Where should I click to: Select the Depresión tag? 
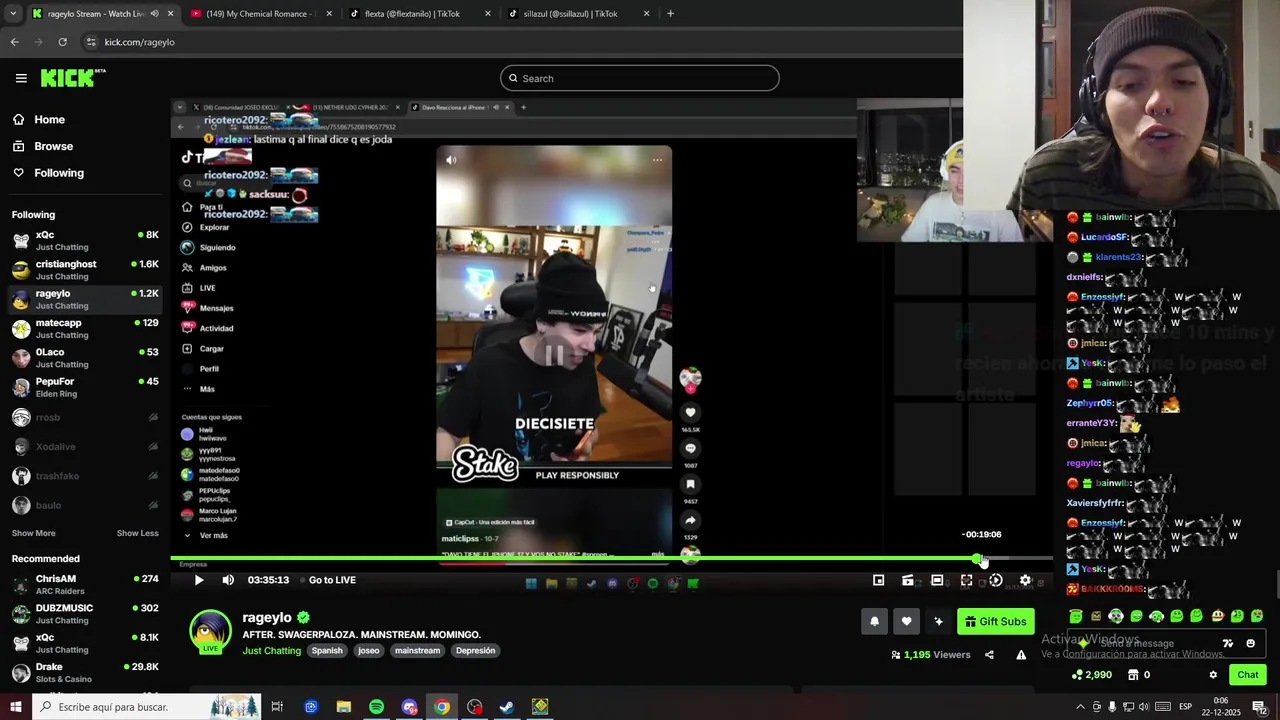pos(475,650)
